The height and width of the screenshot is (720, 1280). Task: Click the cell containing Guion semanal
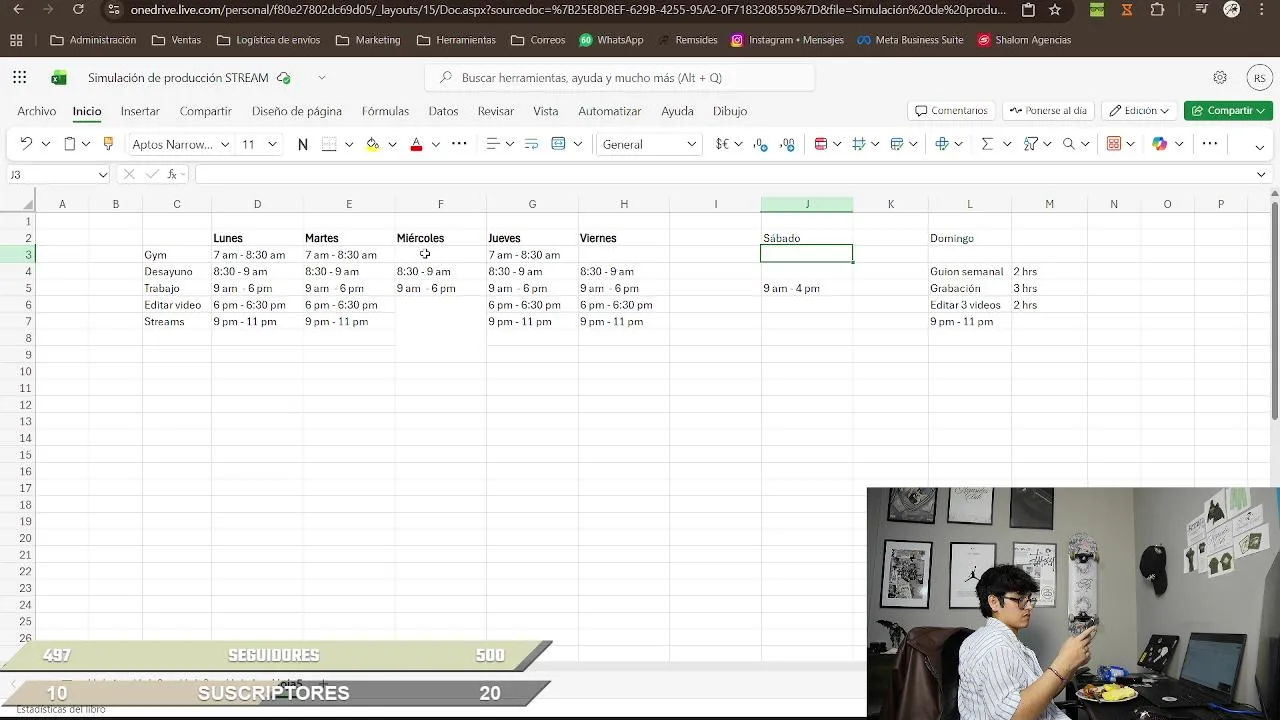click(969, 272)
